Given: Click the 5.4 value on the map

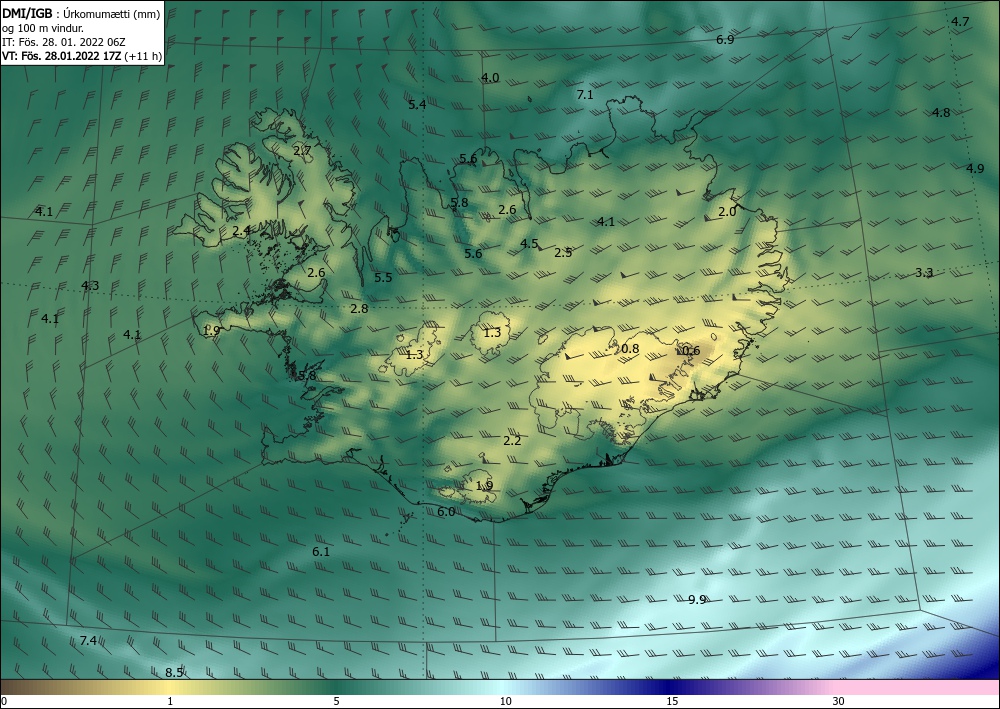Looking at the screenshot, I should coord(417,105).
